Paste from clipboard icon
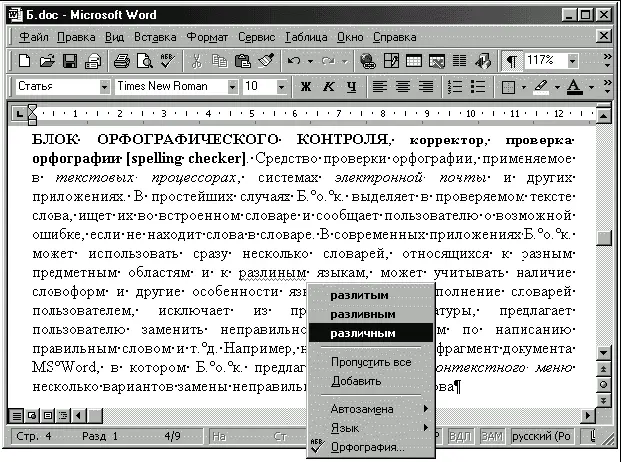The height and width of the screenshot is (462, 621). pyautogui.click(x=242, y=61)
